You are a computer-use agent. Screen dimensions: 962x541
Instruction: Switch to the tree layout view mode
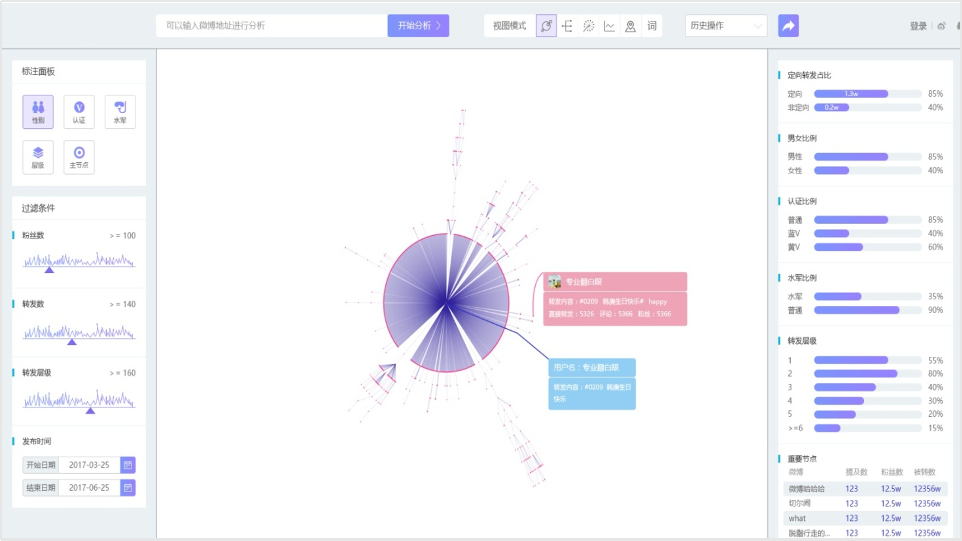click(568, 26)
